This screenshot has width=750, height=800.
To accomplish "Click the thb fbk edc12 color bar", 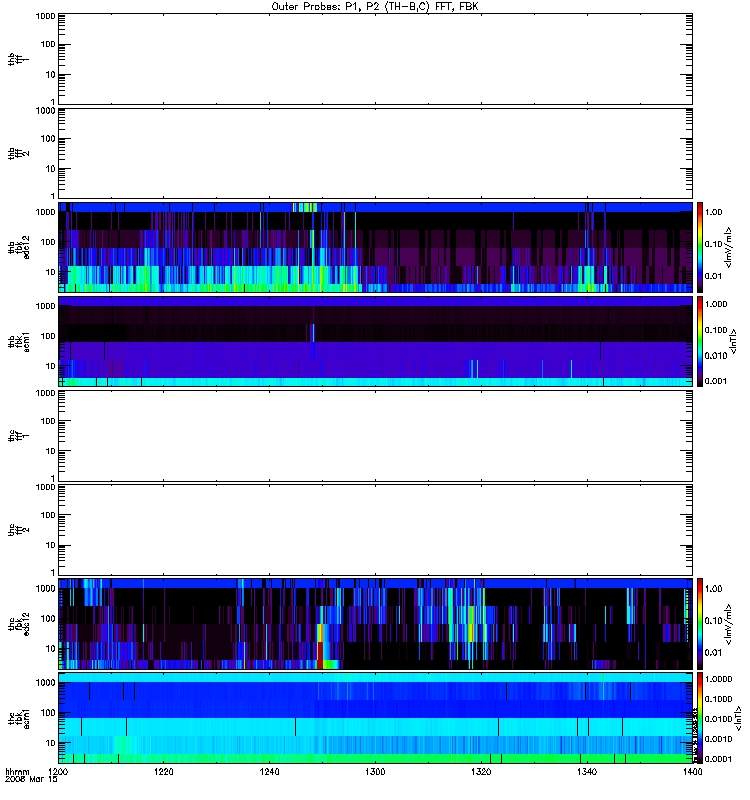I will point(700,247).
